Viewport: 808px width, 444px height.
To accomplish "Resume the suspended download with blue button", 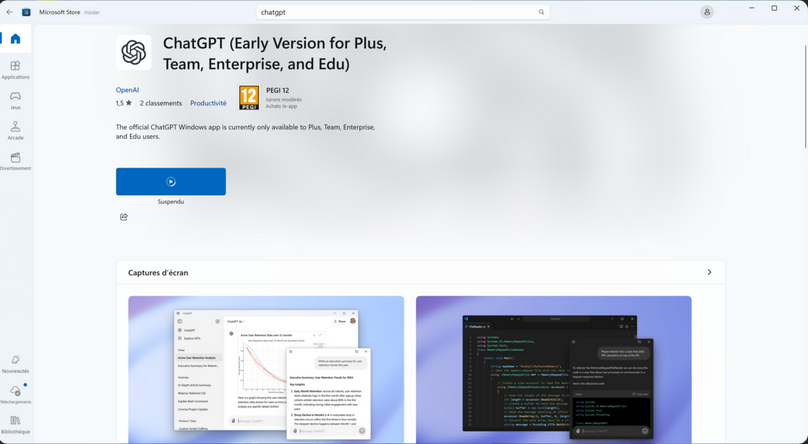I will tap(171, 182).
